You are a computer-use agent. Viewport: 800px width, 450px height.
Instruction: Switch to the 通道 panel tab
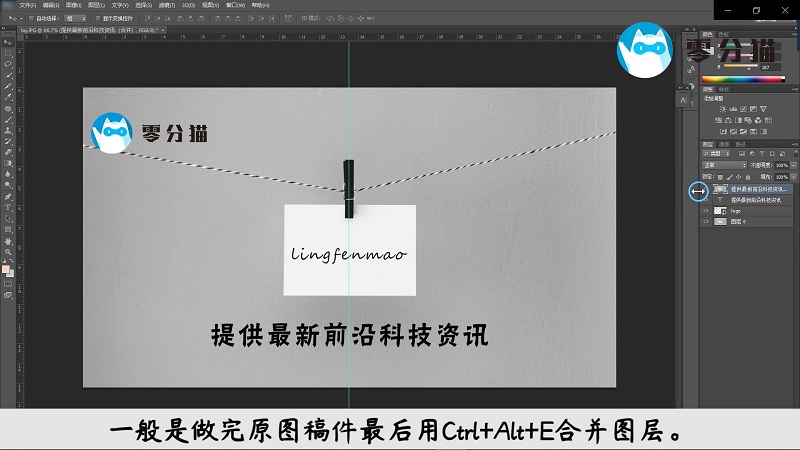pos(726,144)
